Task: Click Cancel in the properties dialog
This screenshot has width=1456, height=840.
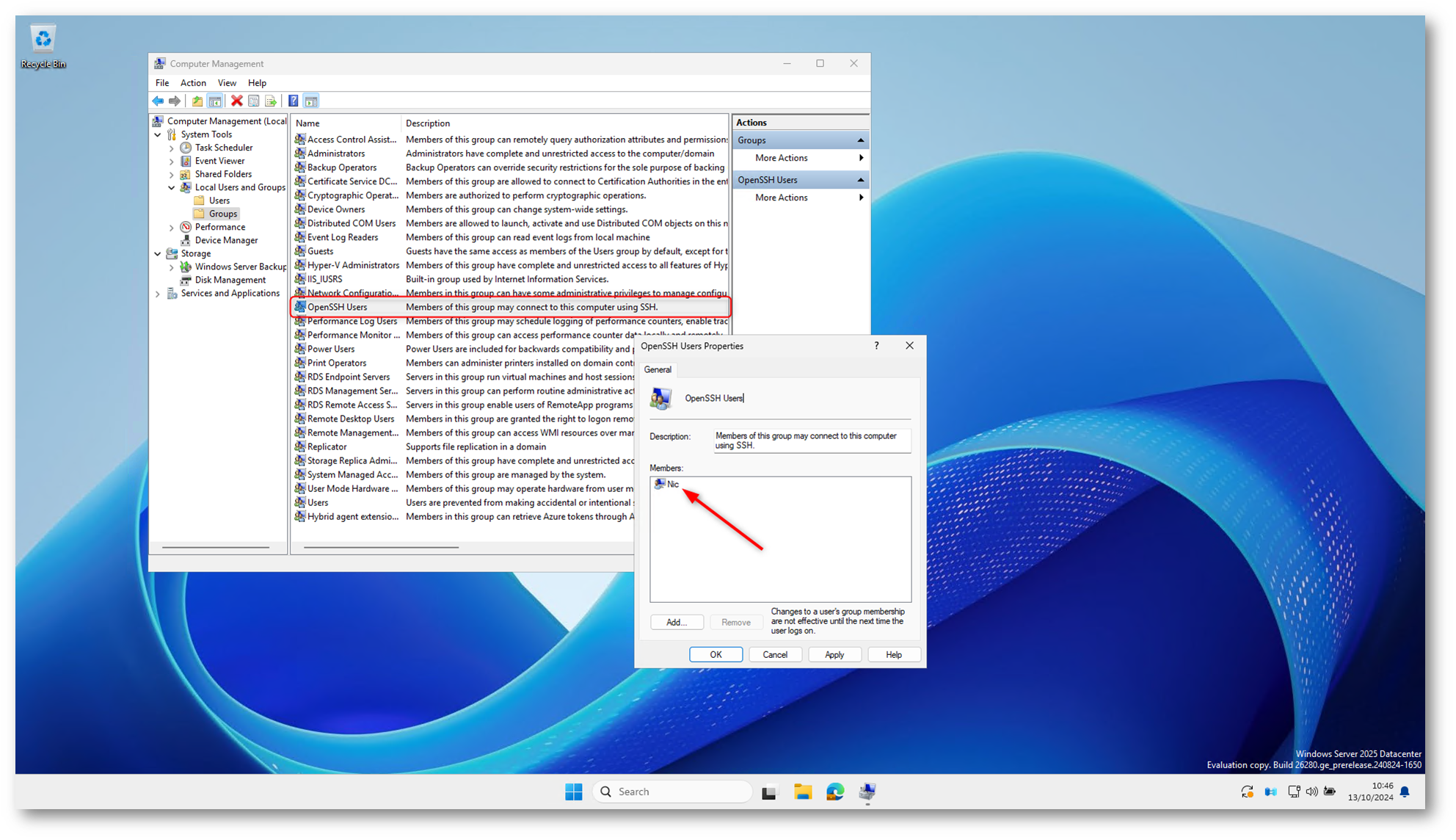Action: pos(775,654)
